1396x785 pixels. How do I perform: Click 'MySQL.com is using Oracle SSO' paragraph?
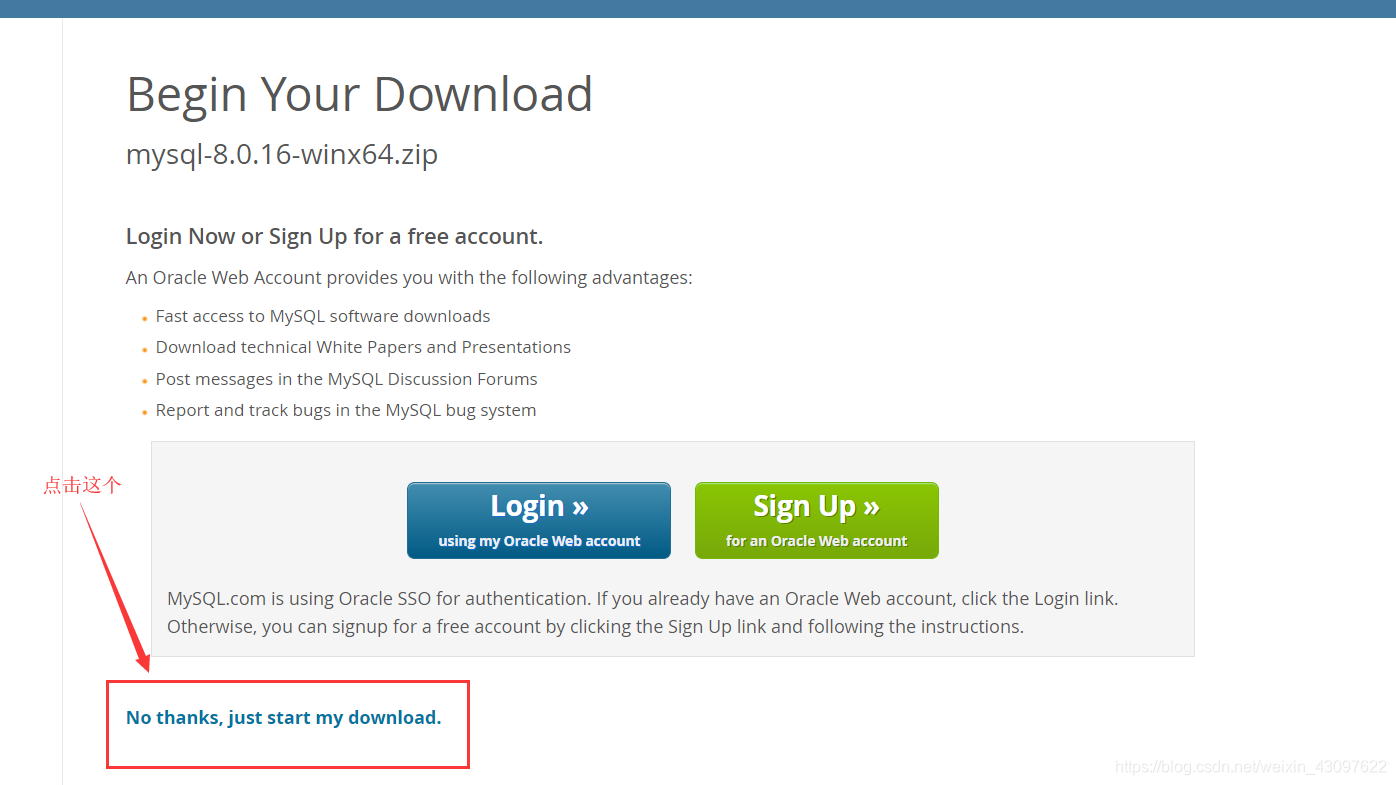point(643,613)
